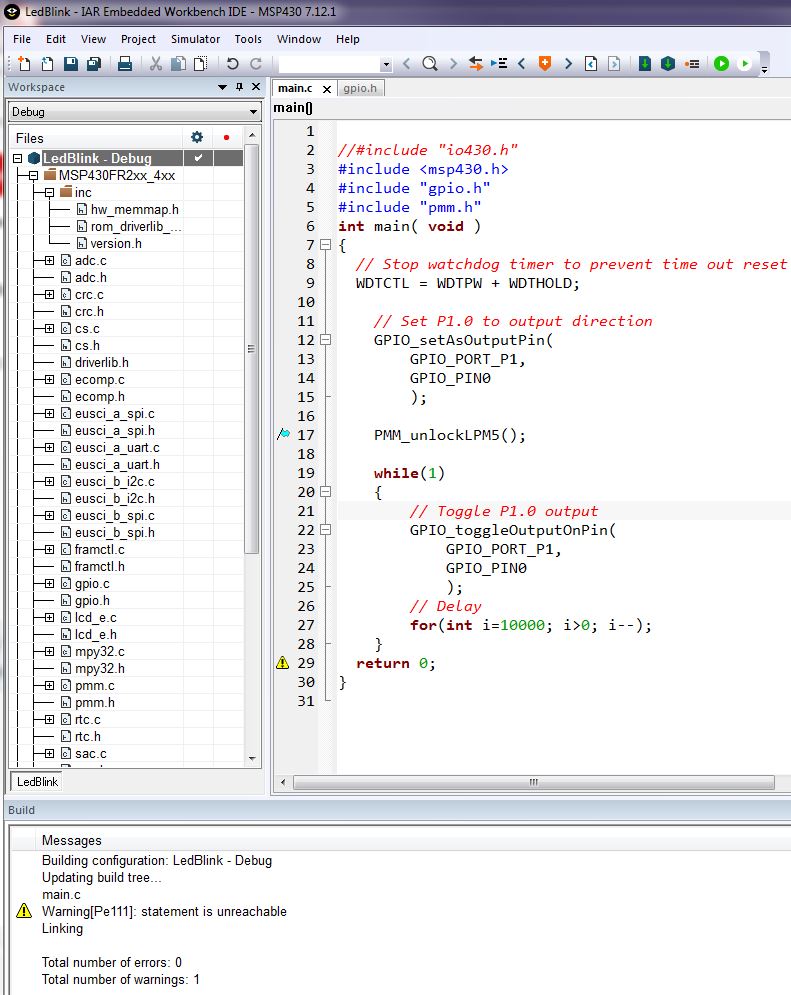Click the toolbar quick search field
This screenshot has height=995, width=791.
329,64
